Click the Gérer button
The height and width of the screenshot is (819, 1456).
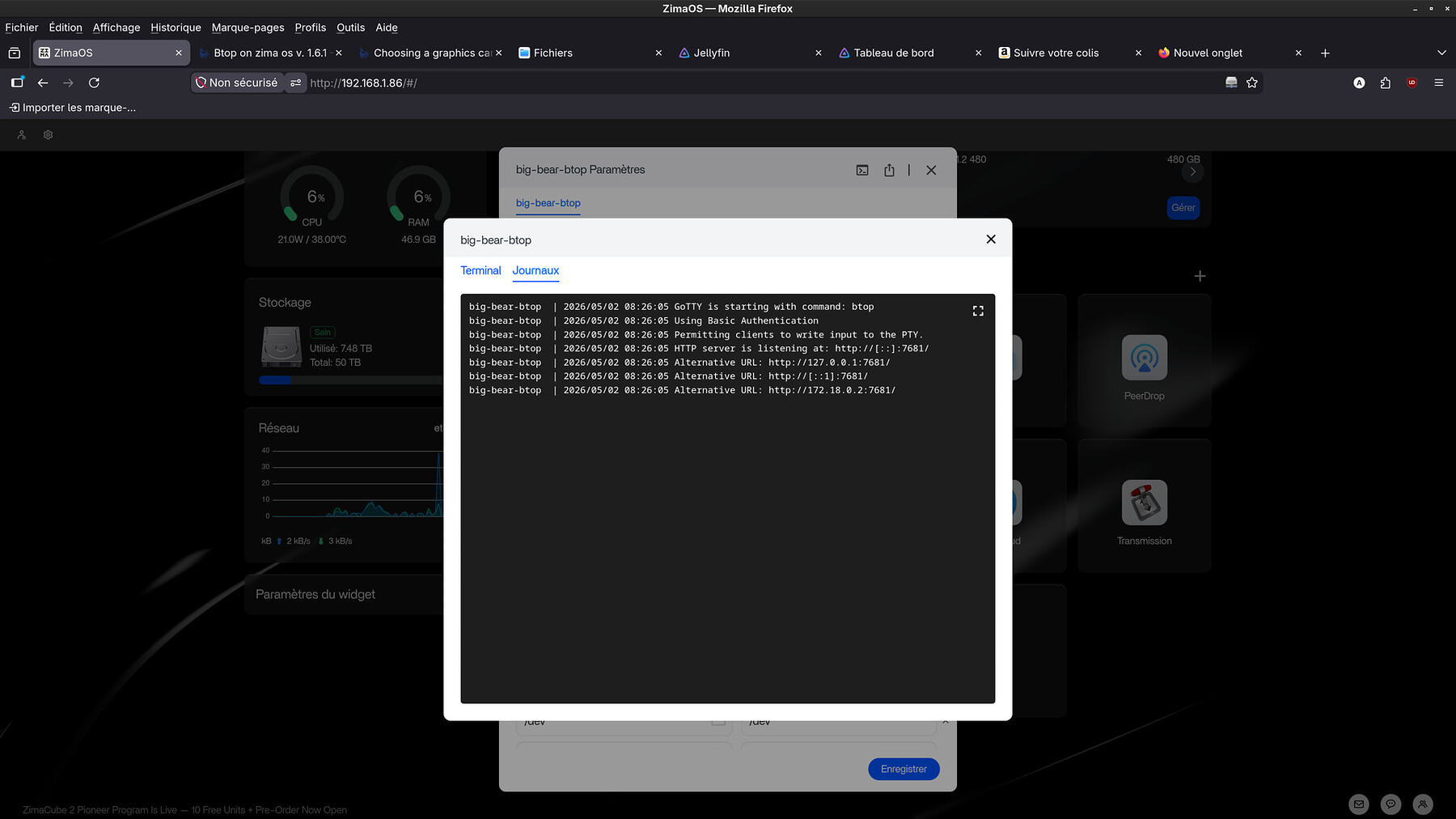1183,208
